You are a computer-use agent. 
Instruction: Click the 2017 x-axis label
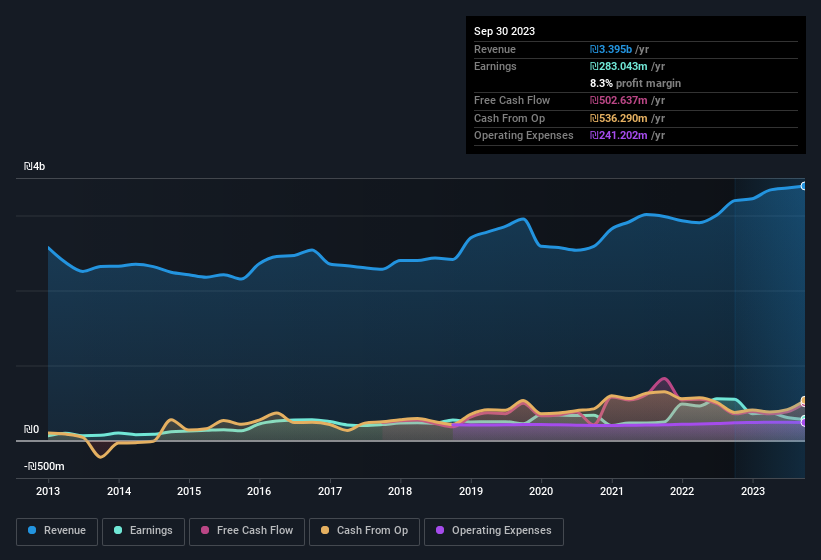[330, 491]
